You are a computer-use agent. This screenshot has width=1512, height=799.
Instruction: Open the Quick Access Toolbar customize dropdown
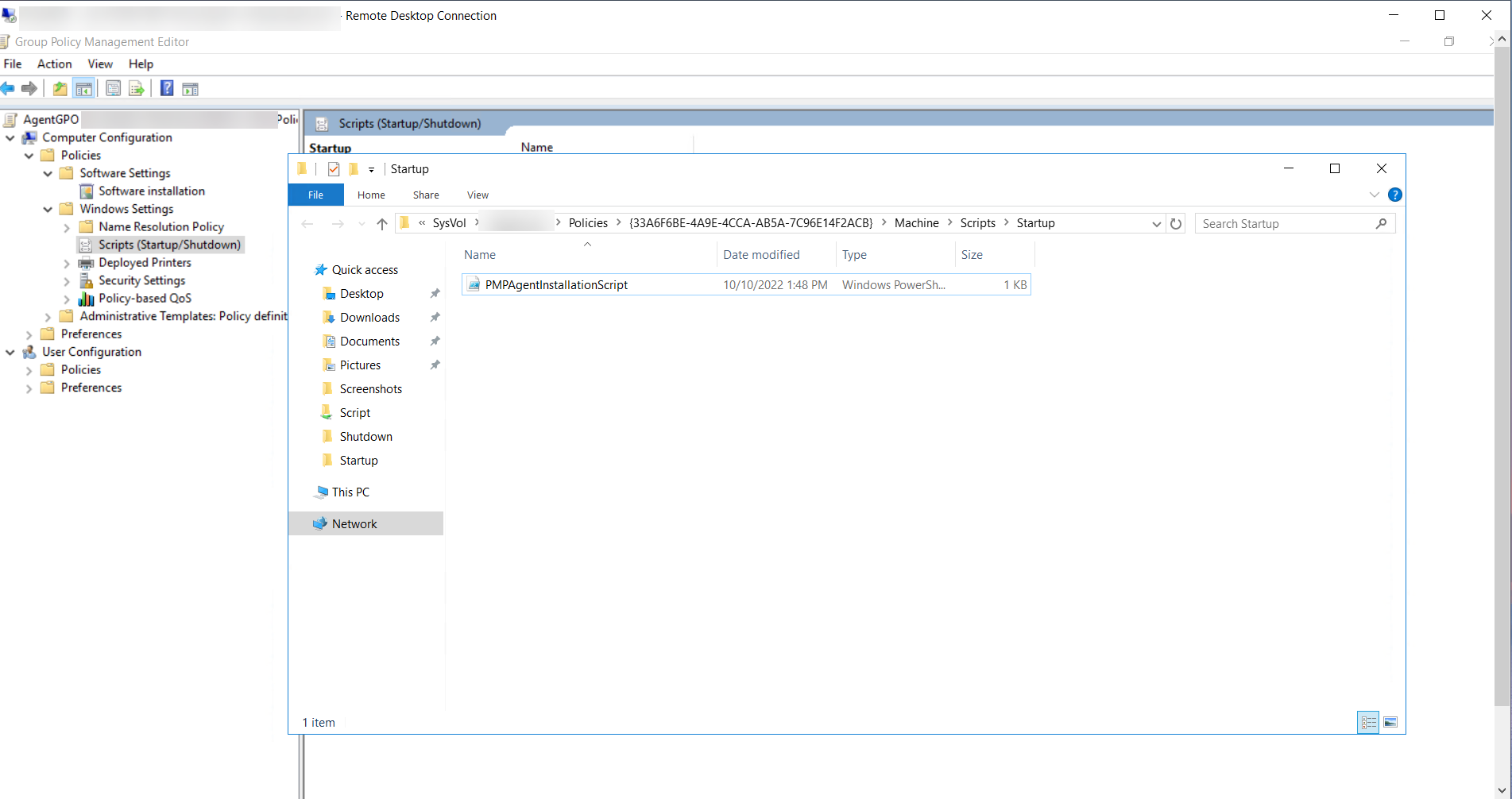click(372, 168)
